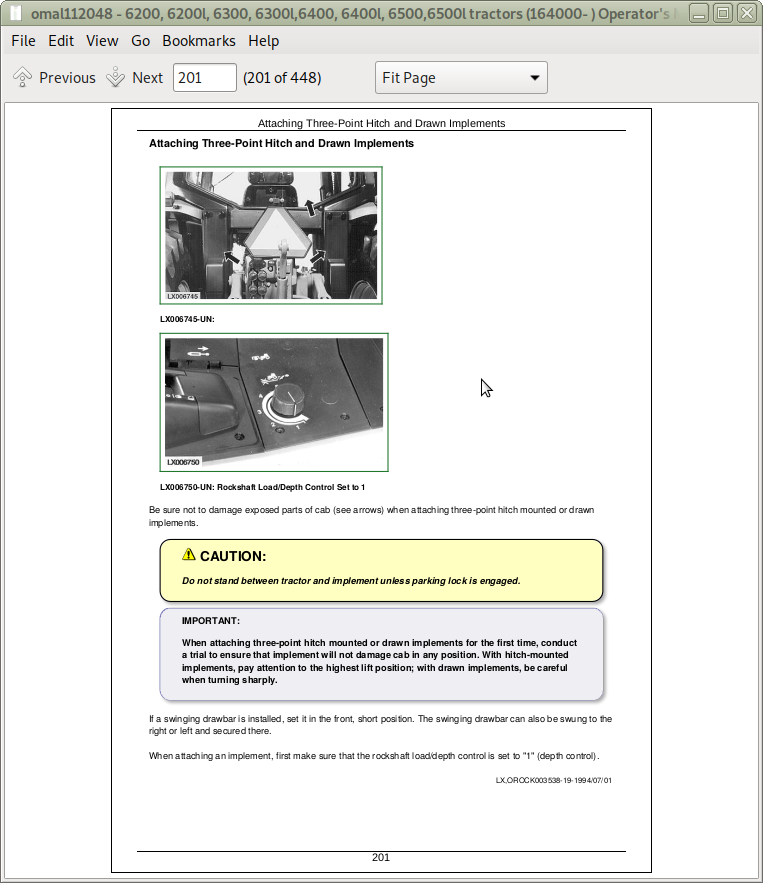Click the italic caution sentence about parking lock
The width and height of the screenshot is (763, 883).
(351, 581)
